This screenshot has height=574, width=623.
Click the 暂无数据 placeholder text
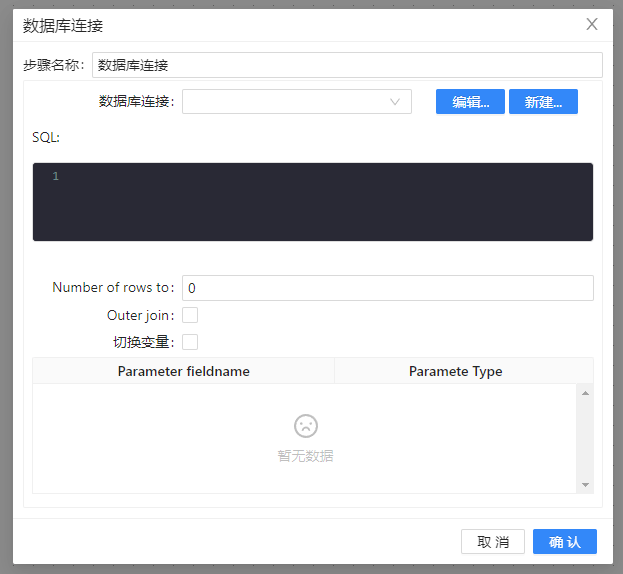pyautogui.click(x=305, y=456)
